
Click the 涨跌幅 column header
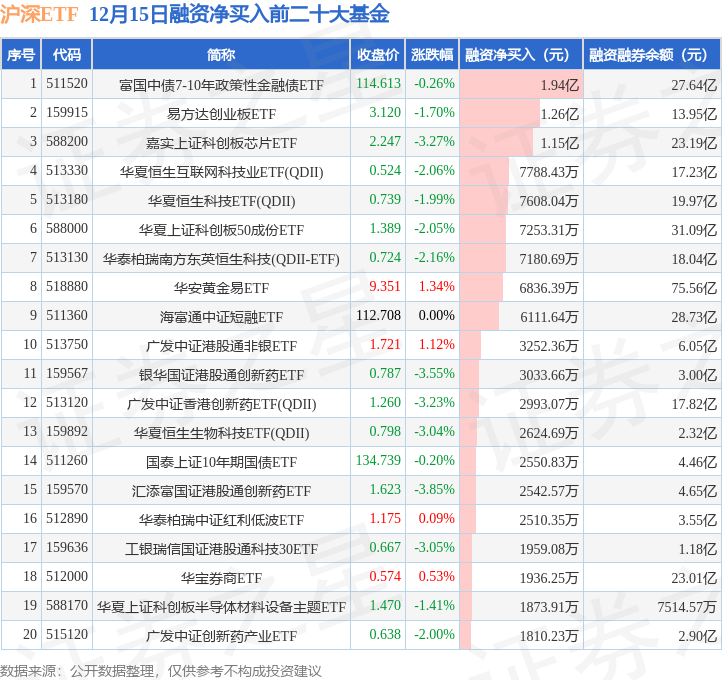(432, 55)
